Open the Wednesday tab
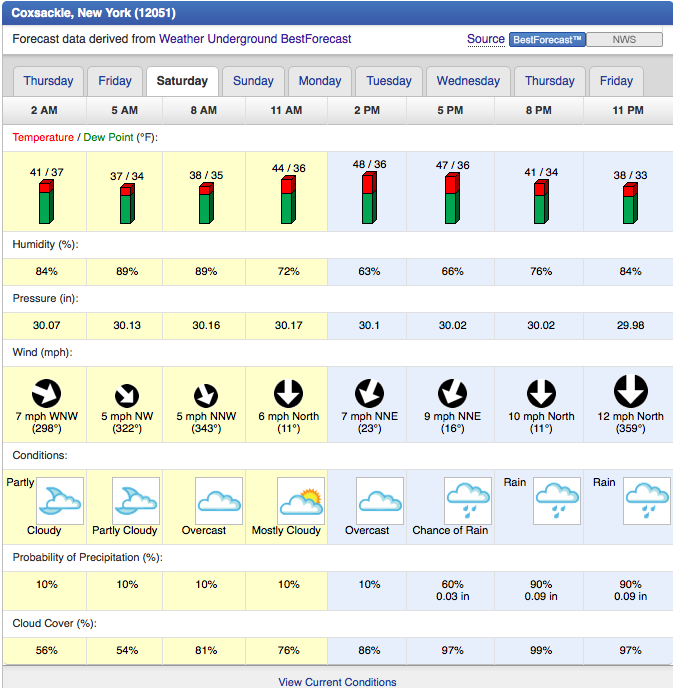Viewport: 673px width, 688px height. point(468,81)
